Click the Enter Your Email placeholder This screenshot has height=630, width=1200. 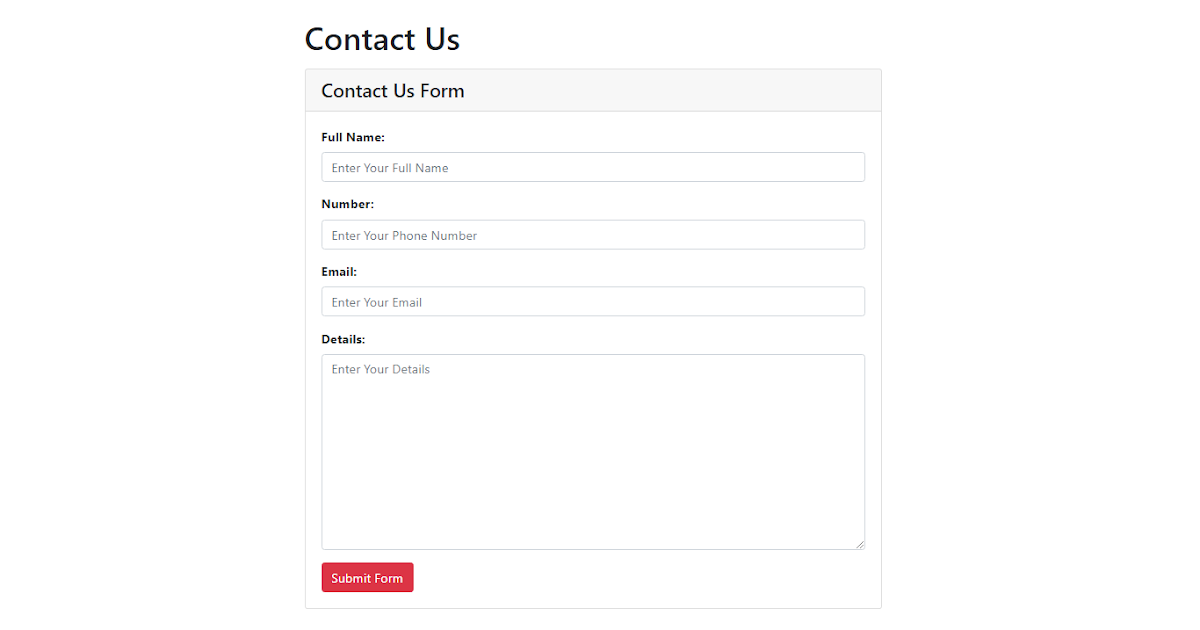[376, 301]
